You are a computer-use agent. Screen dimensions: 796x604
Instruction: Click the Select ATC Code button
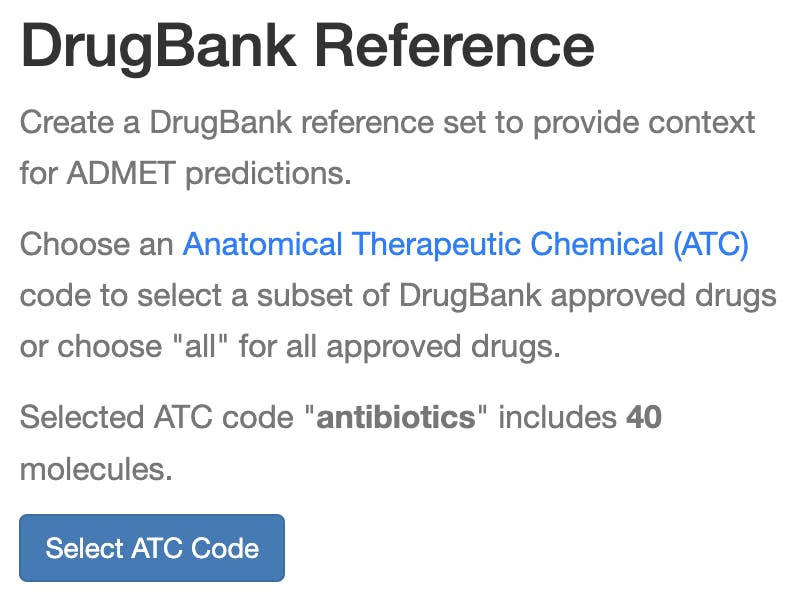(x=152, y=548)
